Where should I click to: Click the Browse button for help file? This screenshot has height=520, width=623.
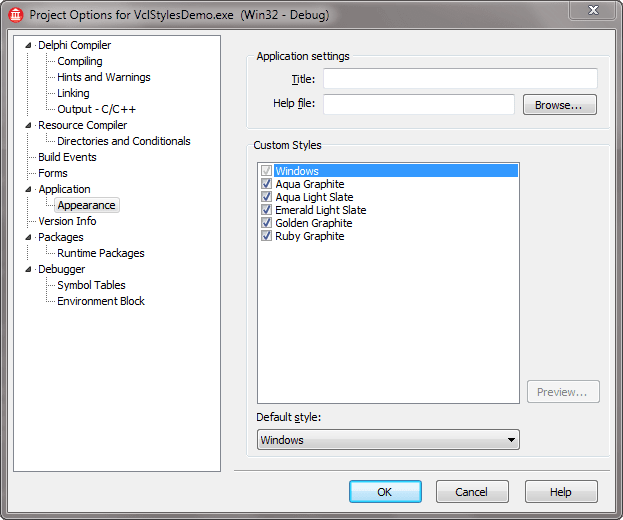(559, 105)
